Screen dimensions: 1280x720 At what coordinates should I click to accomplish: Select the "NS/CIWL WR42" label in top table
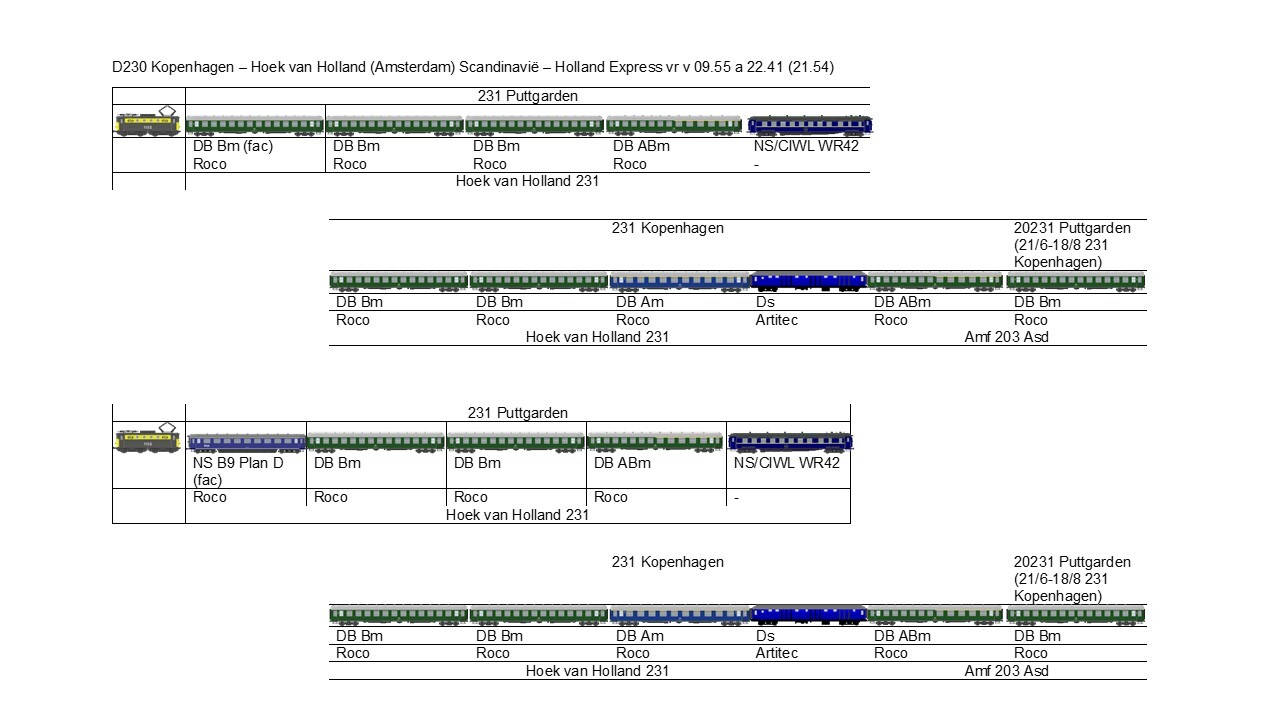[806, 146]
